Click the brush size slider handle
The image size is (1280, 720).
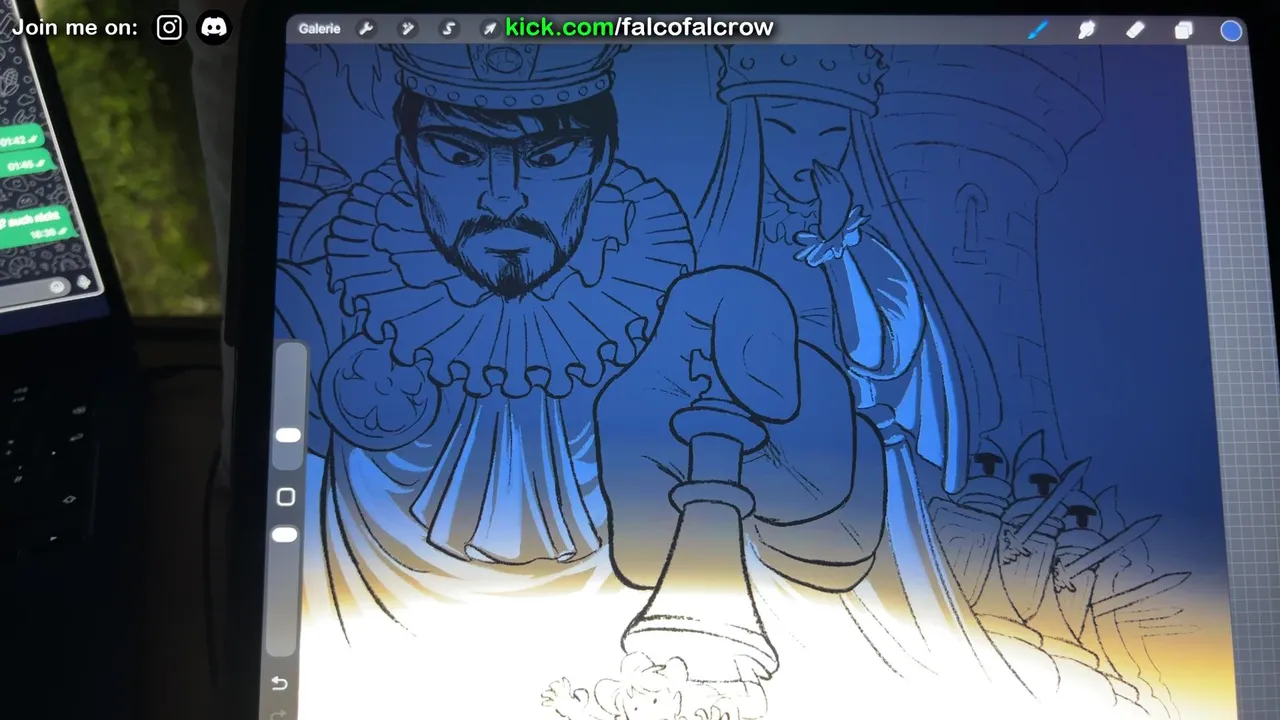pyautogui.click(x=288, y=435)
